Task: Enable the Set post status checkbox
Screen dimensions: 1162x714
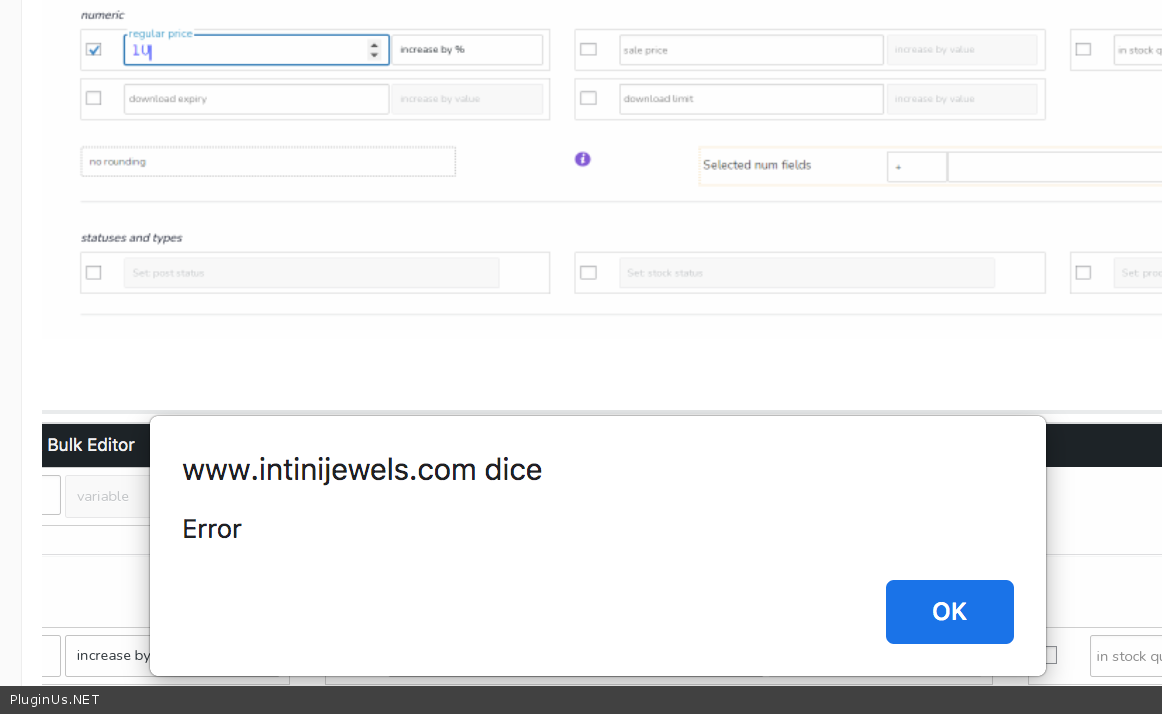Action: point(94,272)
